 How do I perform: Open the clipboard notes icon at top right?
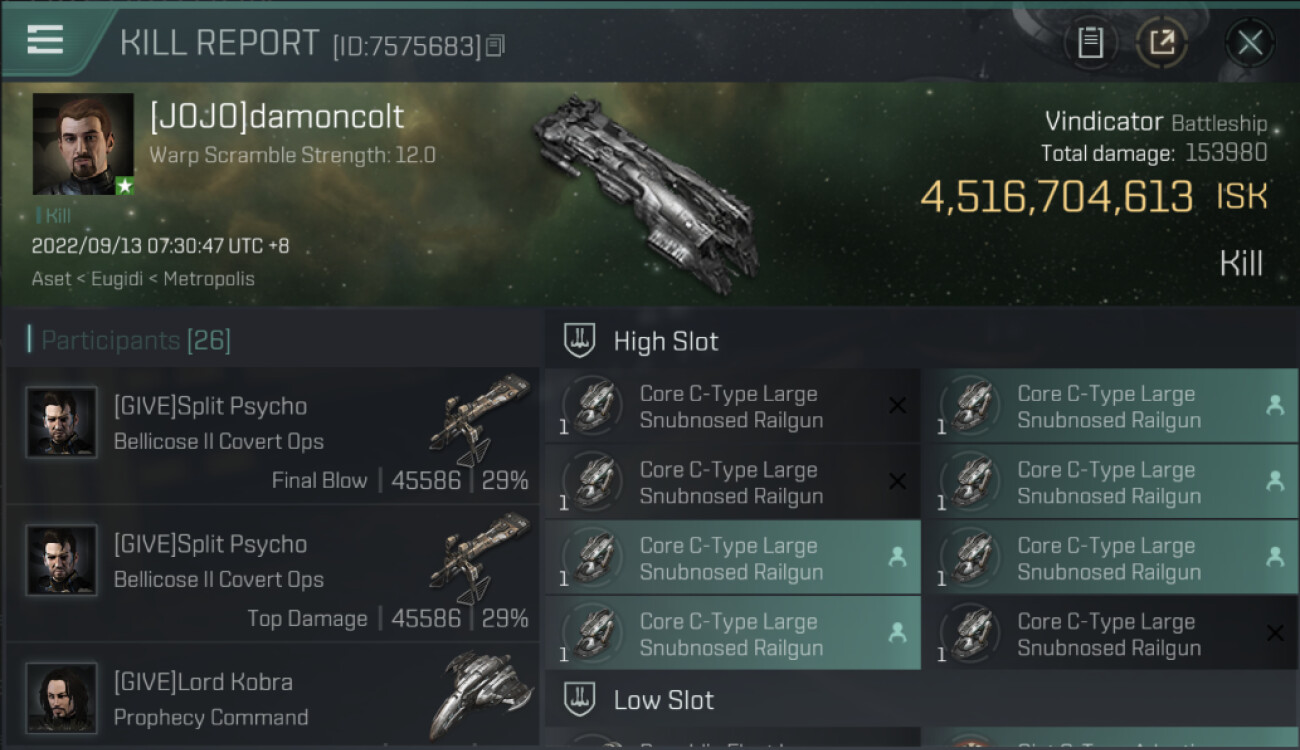click(1090, 42)
